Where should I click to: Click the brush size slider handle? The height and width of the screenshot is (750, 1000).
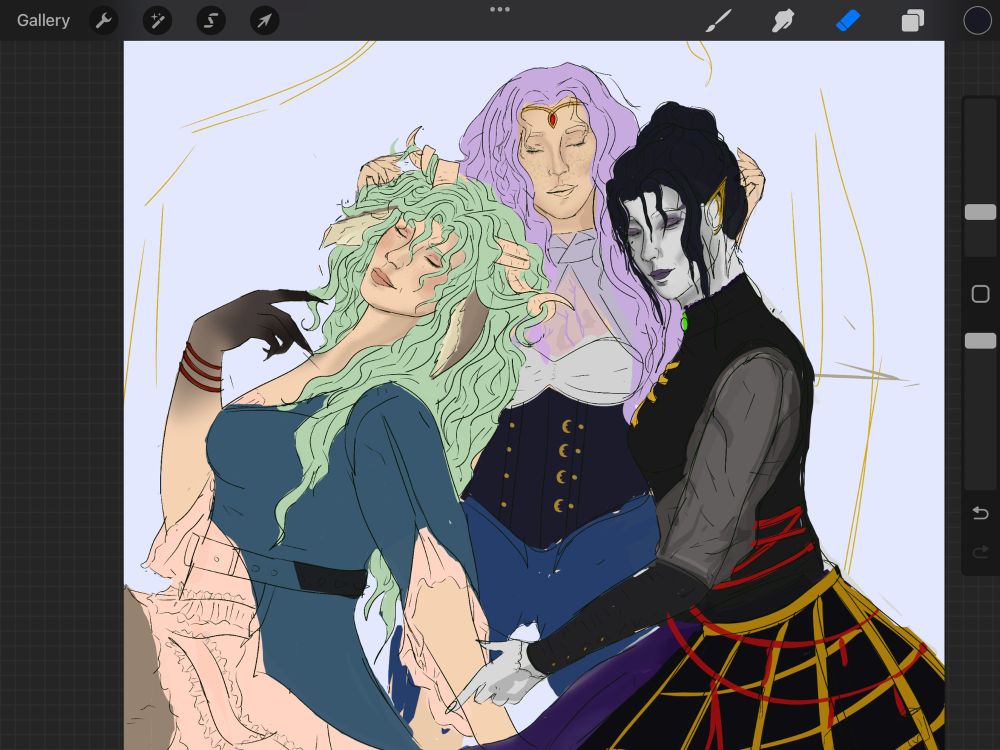click(980, 212)
